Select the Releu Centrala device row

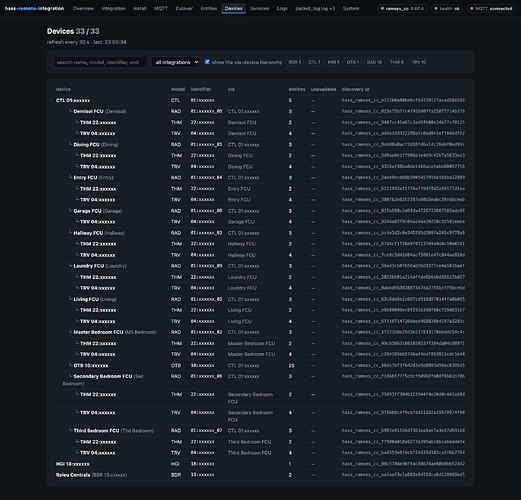(x=260, y=475)
